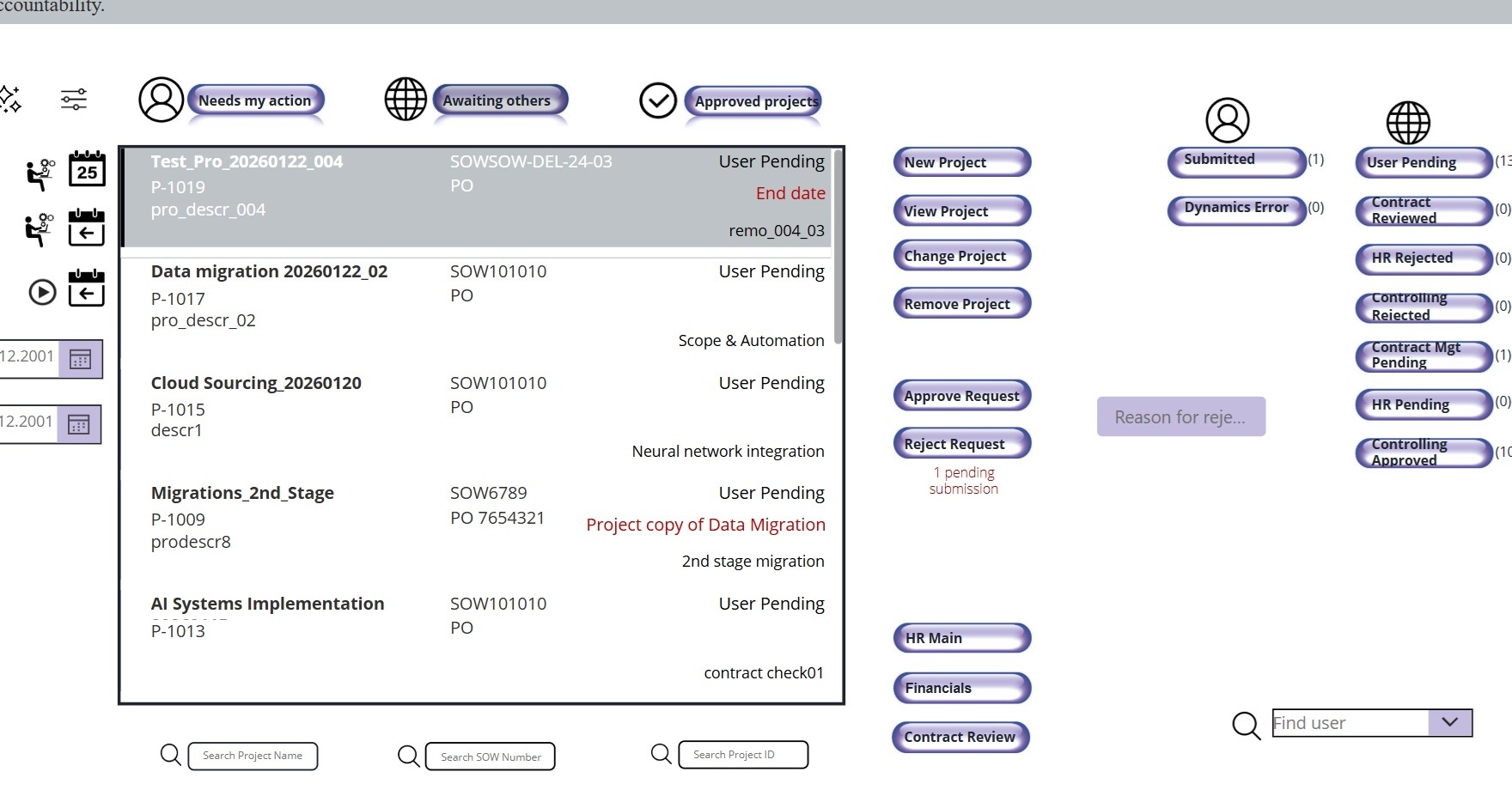Open the first date picker calendar icon
This screenshot has height=790, width=1512.
click(81, 359)
